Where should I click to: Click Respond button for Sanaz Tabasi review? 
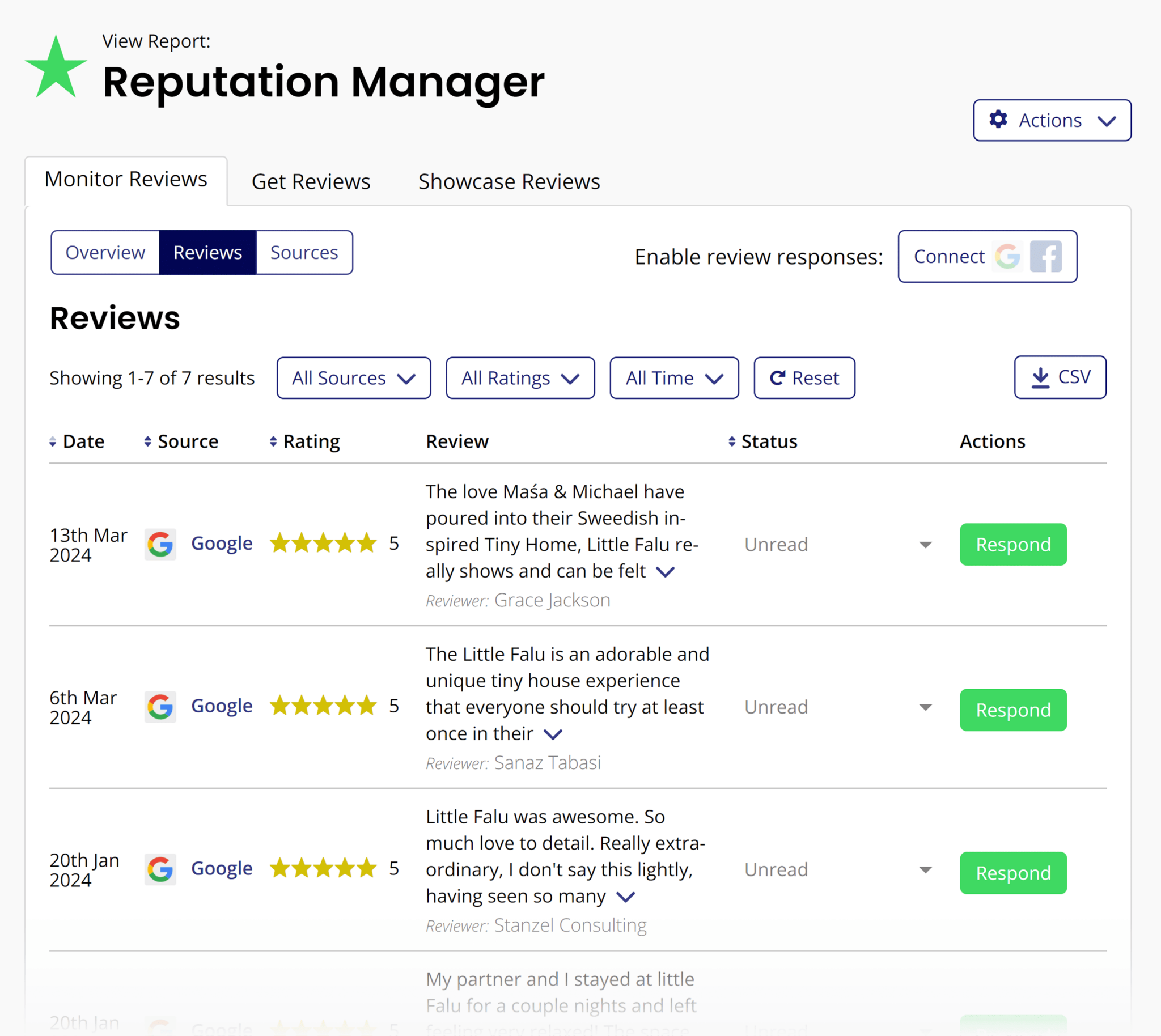(1013, 710)
